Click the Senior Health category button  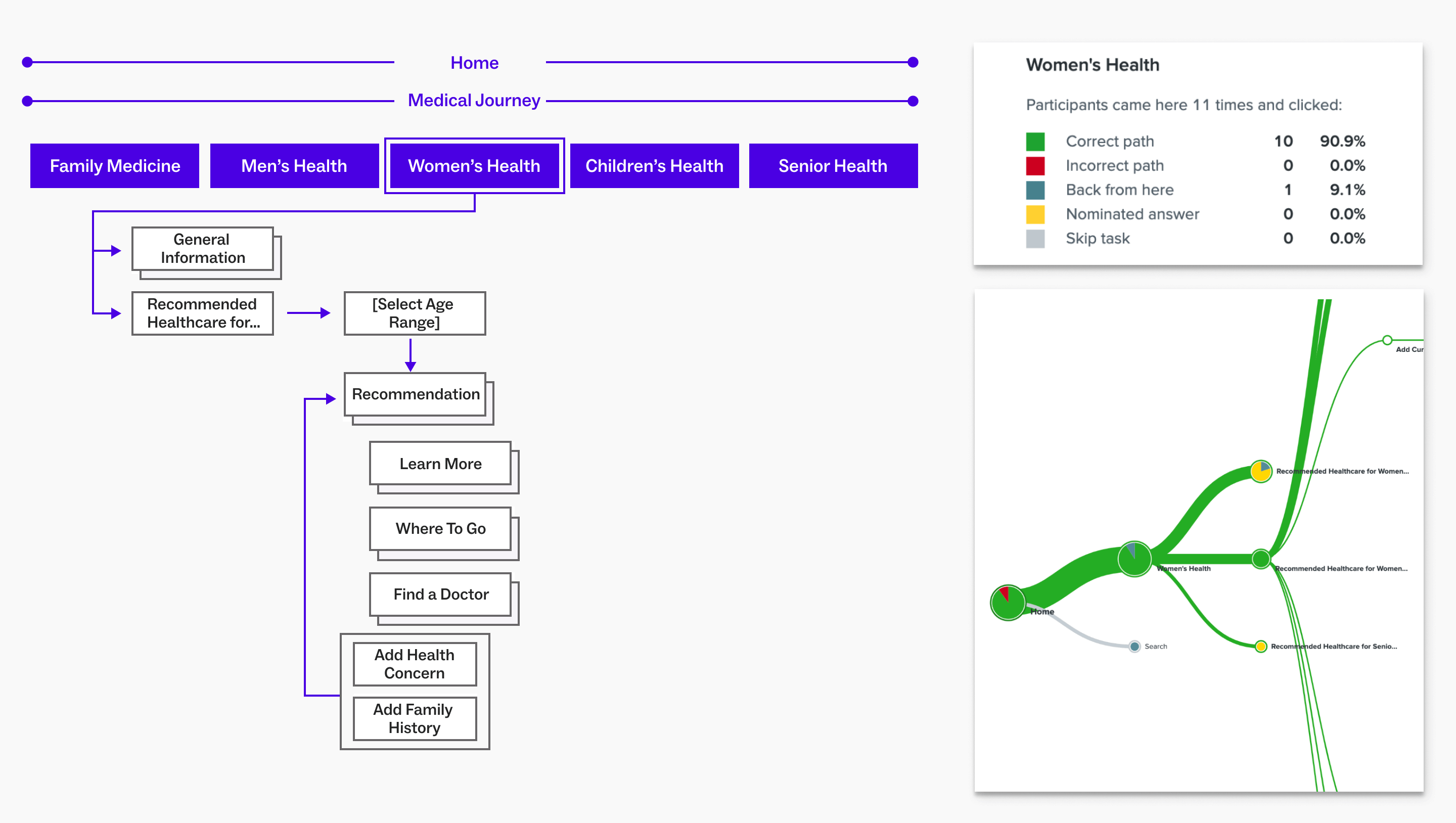pos(832,166)
